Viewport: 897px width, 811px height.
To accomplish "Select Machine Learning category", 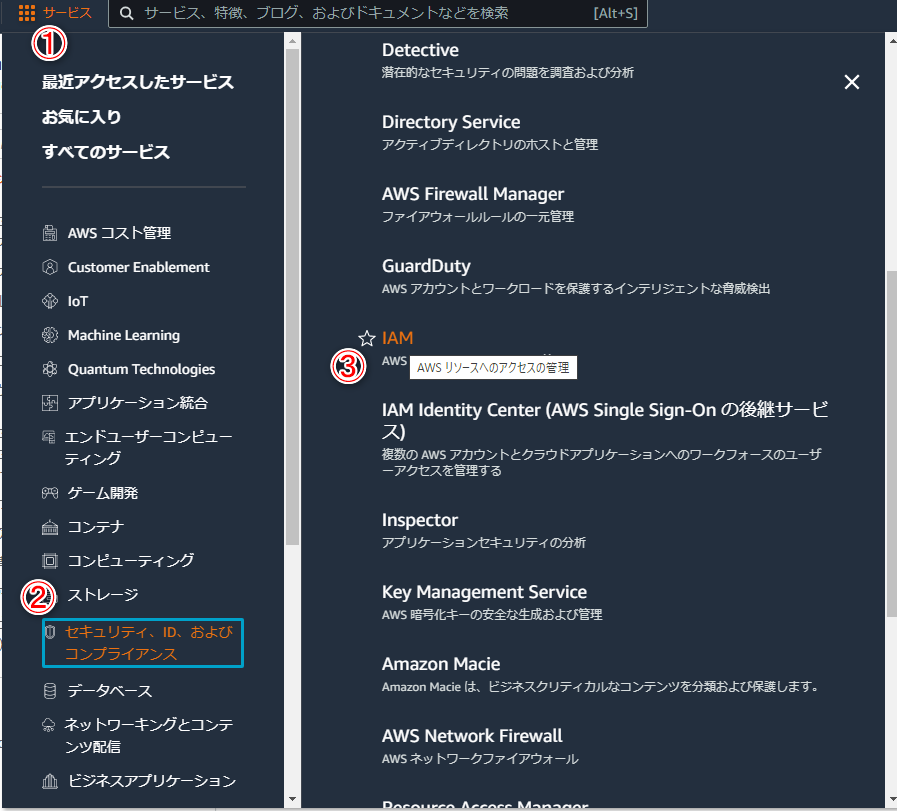I will [x=124, y=335].
